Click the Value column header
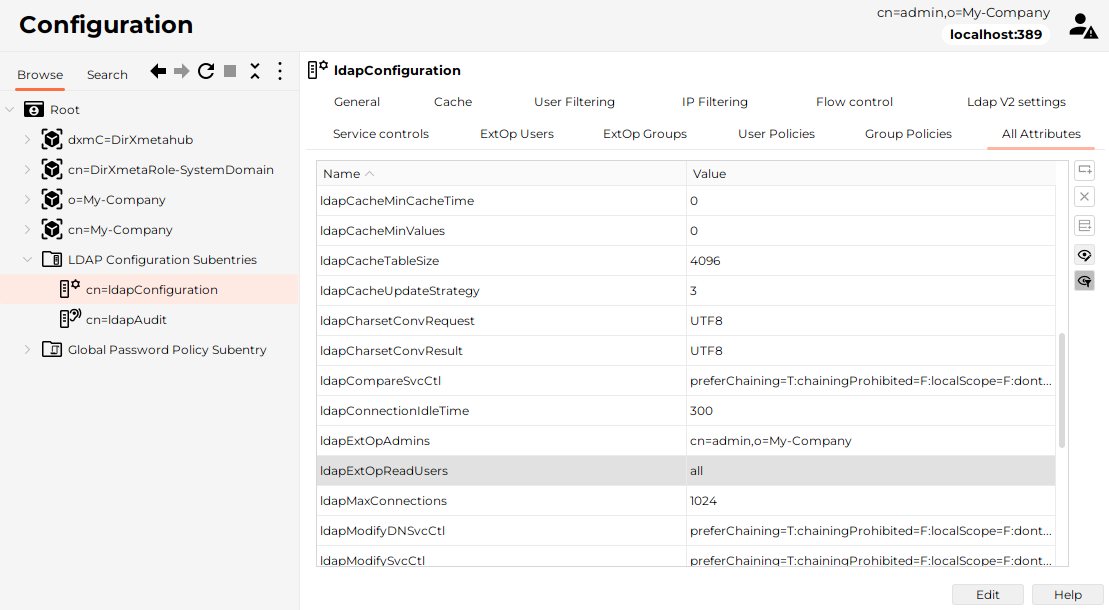Image resolution: width=1109 pixels, height=610 pixels. pyautogui.click(x=871, y=173)
